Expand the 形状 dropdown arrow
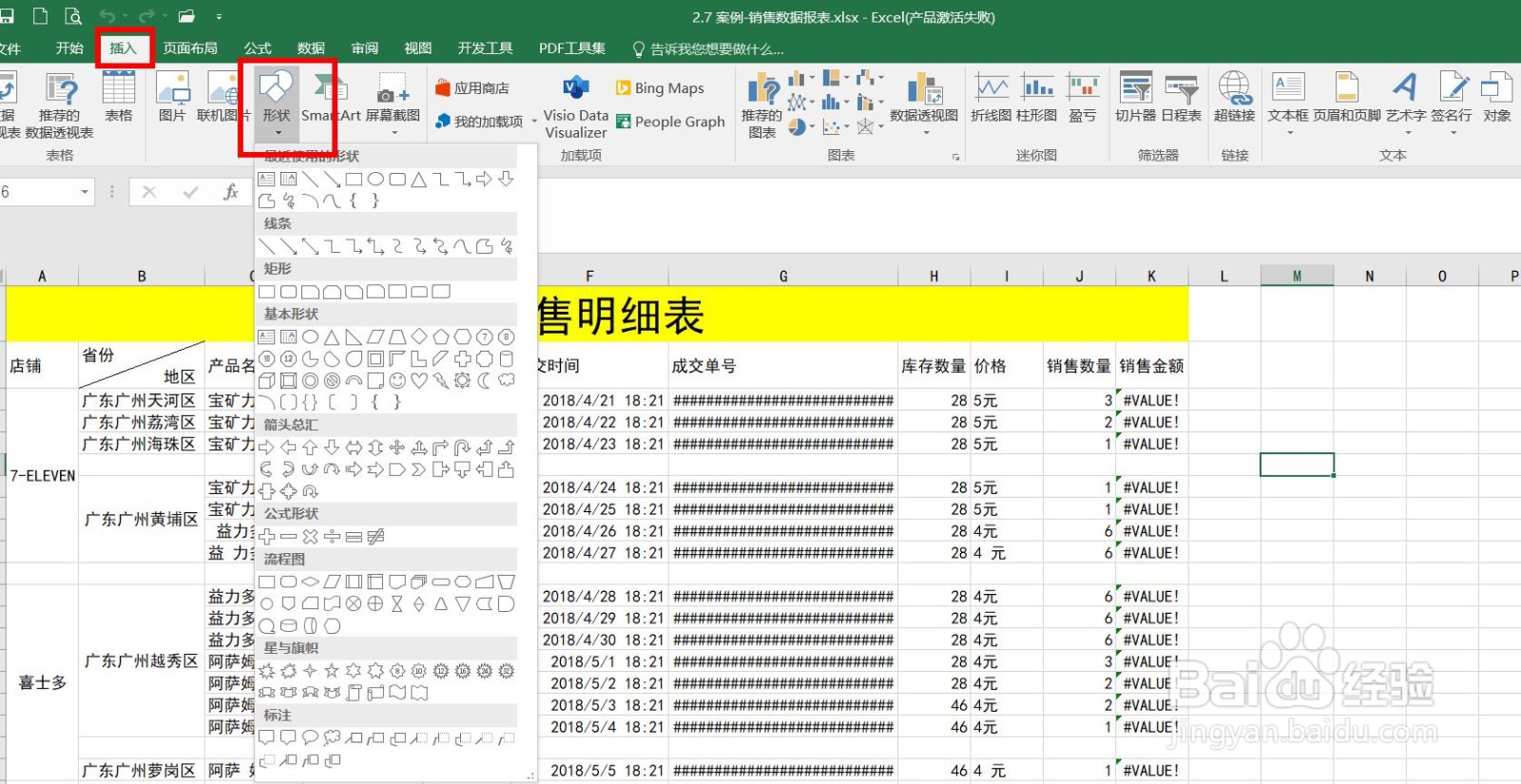Screen dimensions: 1521x784 tap(277, 133)
